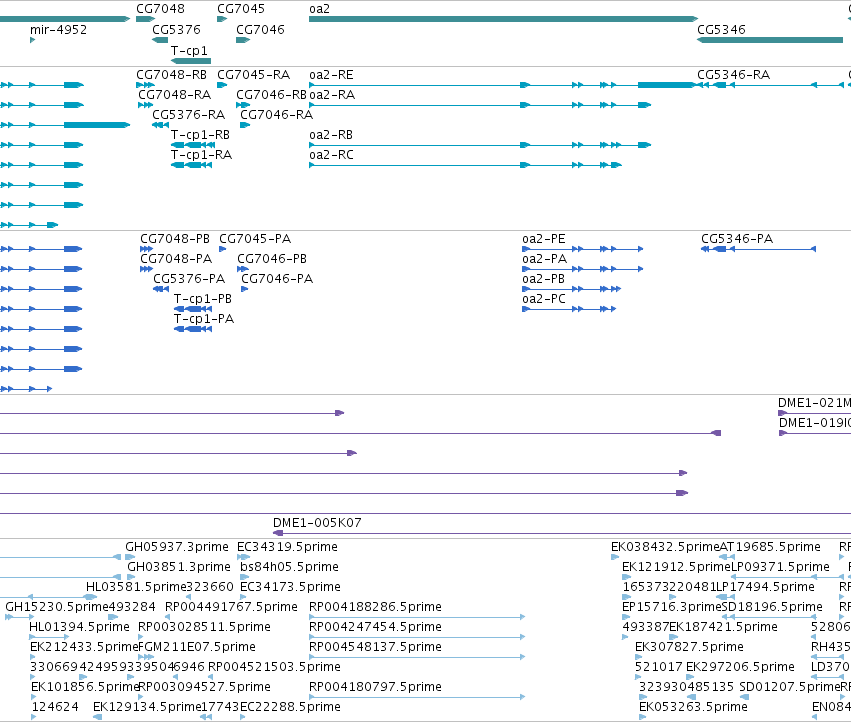Click the EK307827.5prime EST label
The width and height of the screenshot is (851, 722).
[689, 647]
